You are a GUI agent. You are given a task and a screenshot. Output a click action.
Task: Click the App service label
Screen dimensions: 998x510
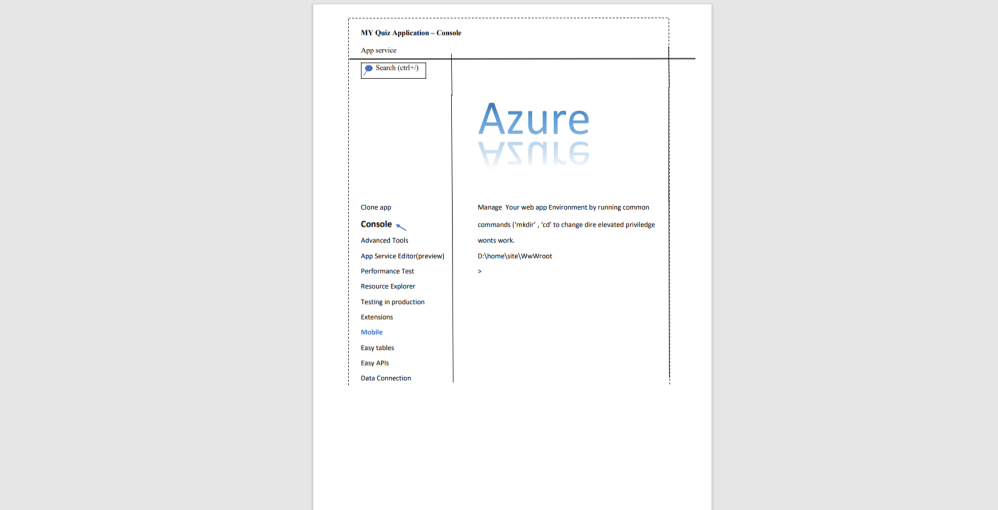[378, 50]
